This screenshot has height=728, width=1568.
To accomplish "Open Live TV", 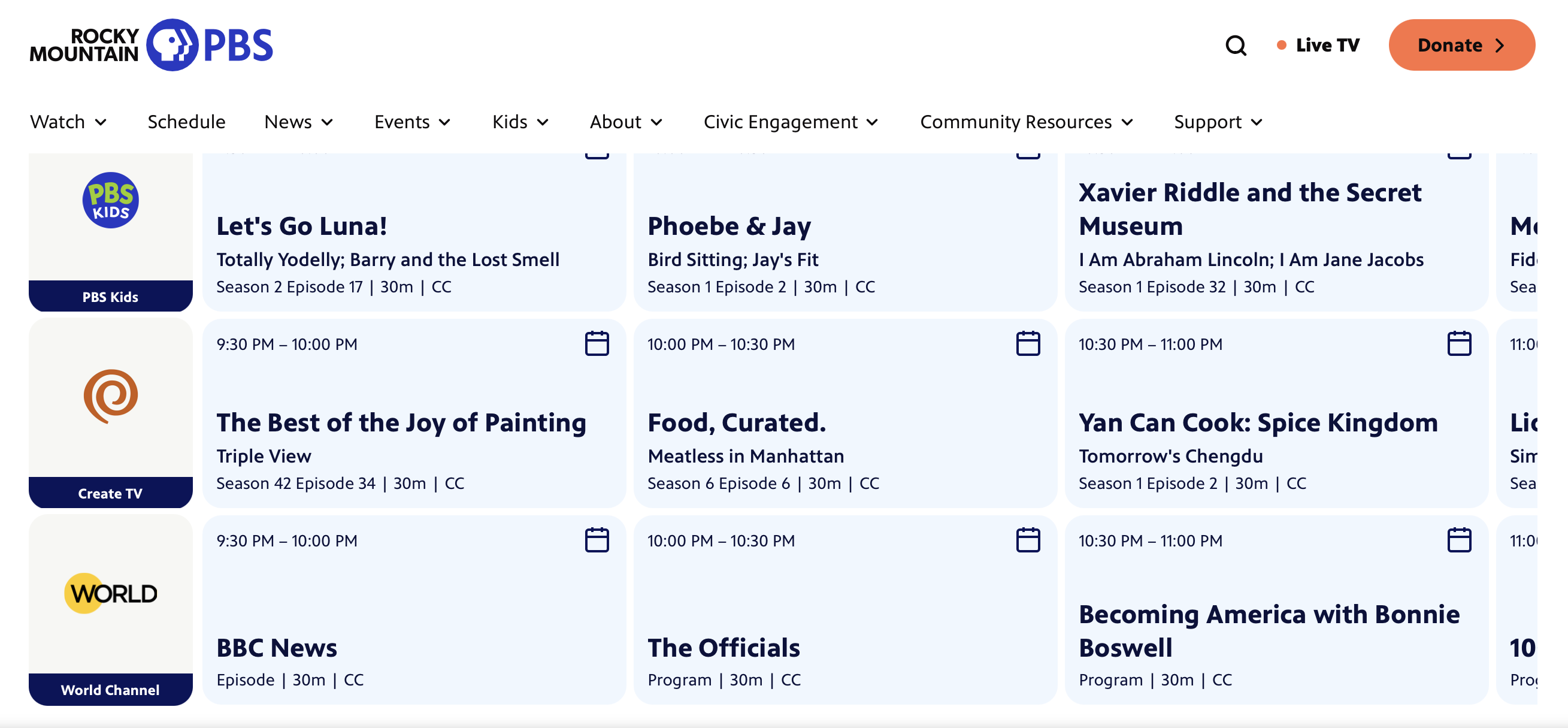I will tap(1318, 45).
